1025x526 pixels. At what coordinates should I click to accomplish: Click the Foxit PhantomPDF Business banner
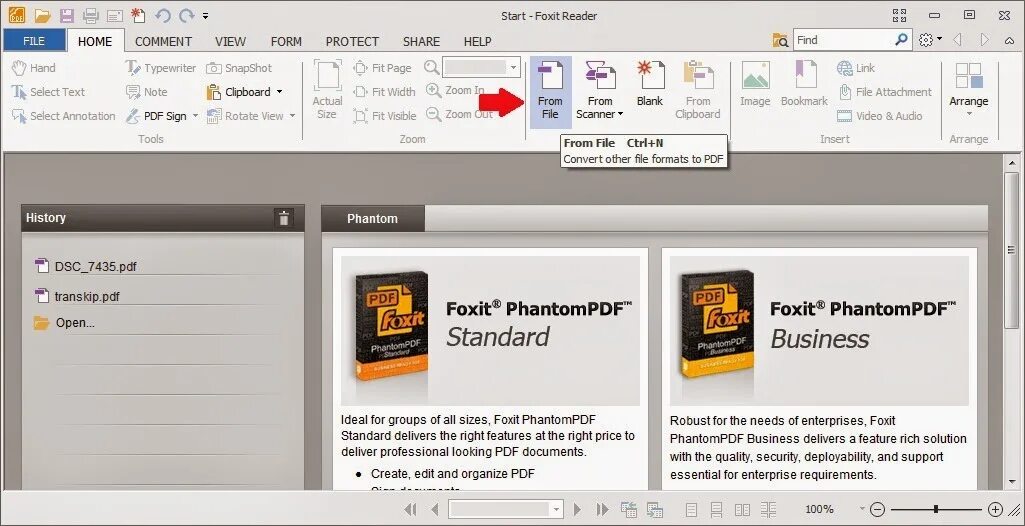[820, 331]
